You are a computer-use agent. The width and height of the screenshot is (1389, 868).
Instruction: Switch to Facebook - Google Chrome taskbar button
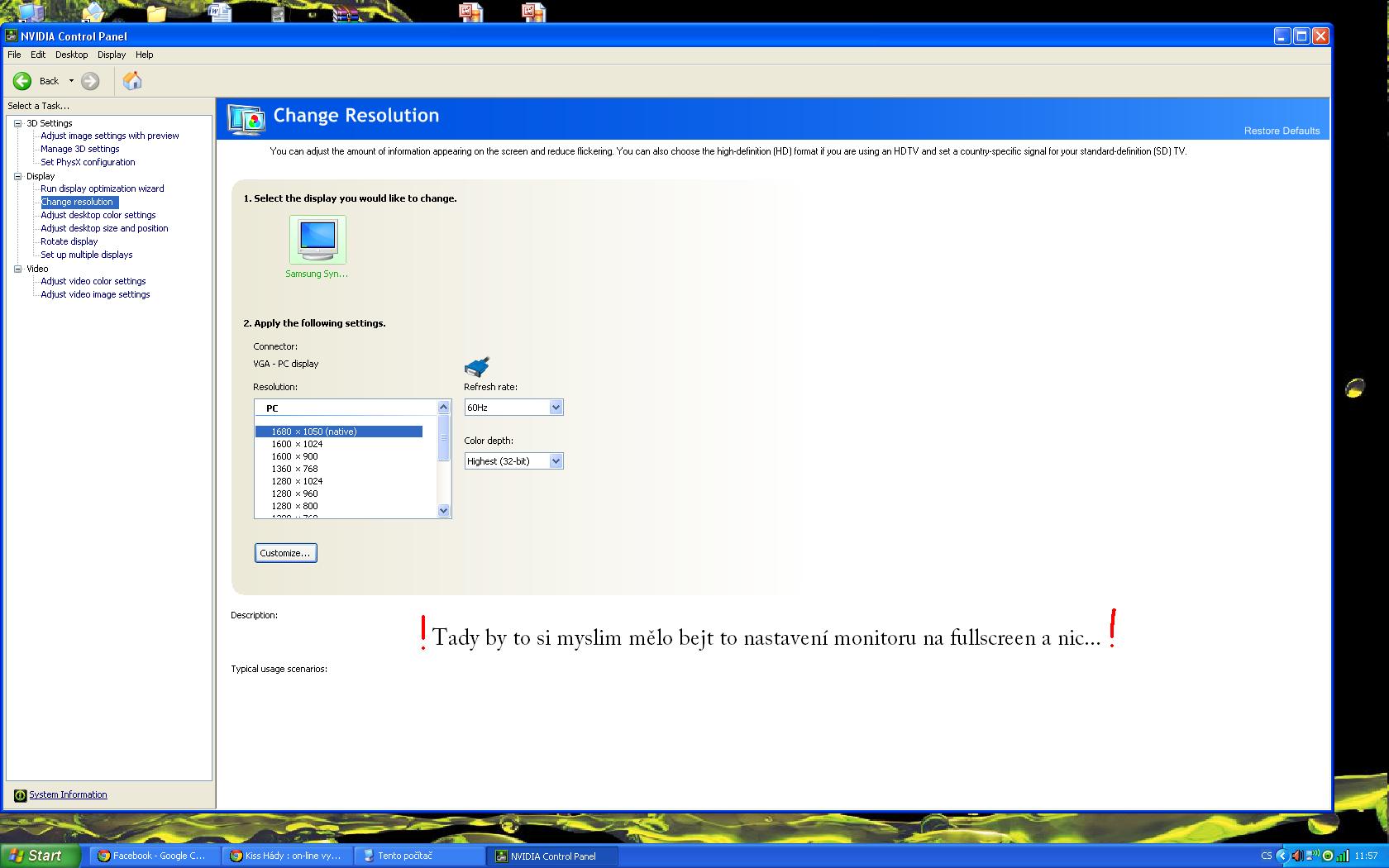155,856
